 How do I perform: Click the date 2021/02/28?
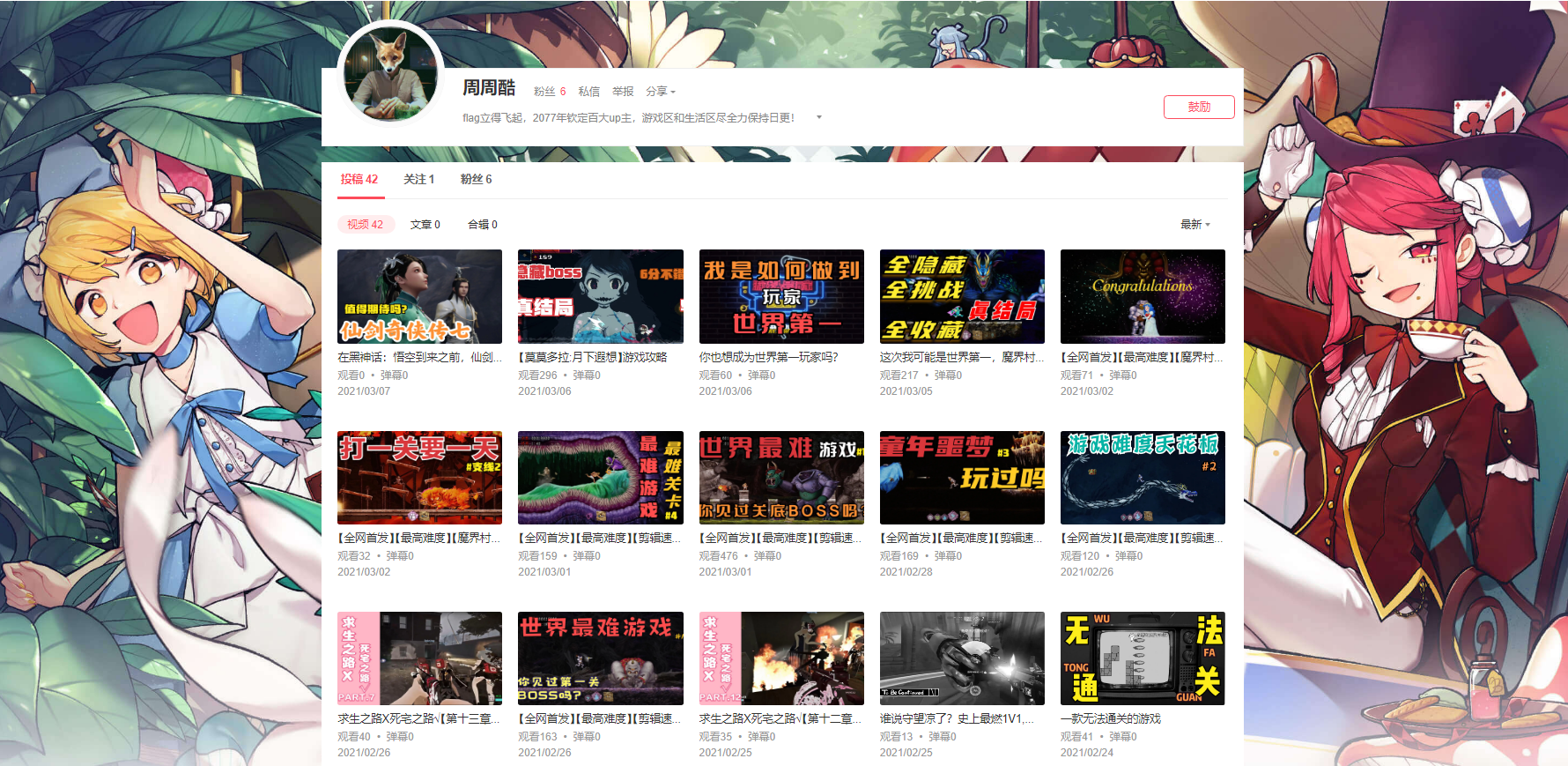[906, 572]
